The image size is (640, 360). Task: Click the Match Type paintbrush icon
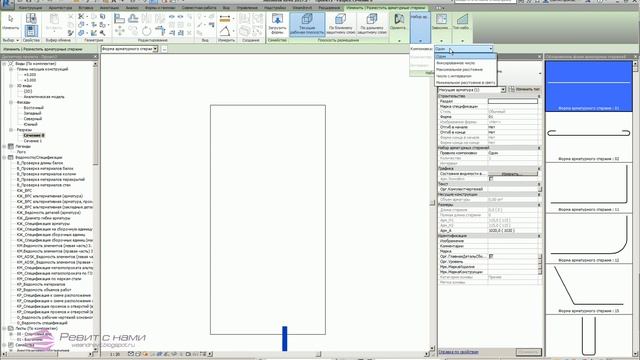[71, 33]
